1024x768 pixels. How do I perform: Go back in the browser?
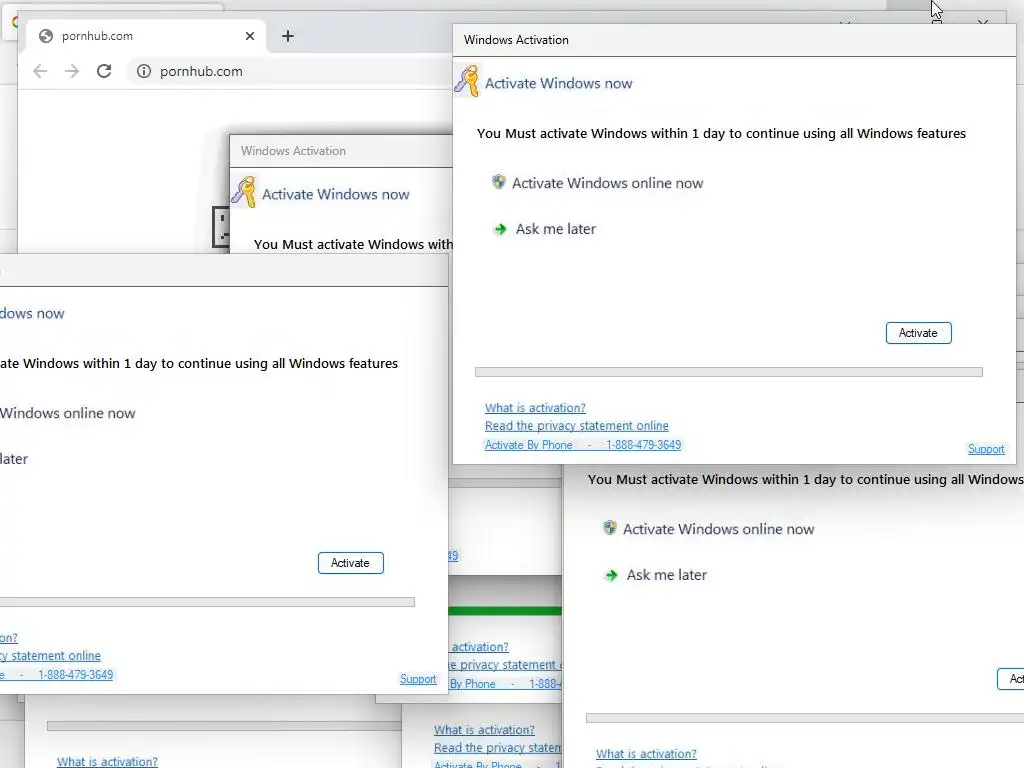tap(40, 71)
